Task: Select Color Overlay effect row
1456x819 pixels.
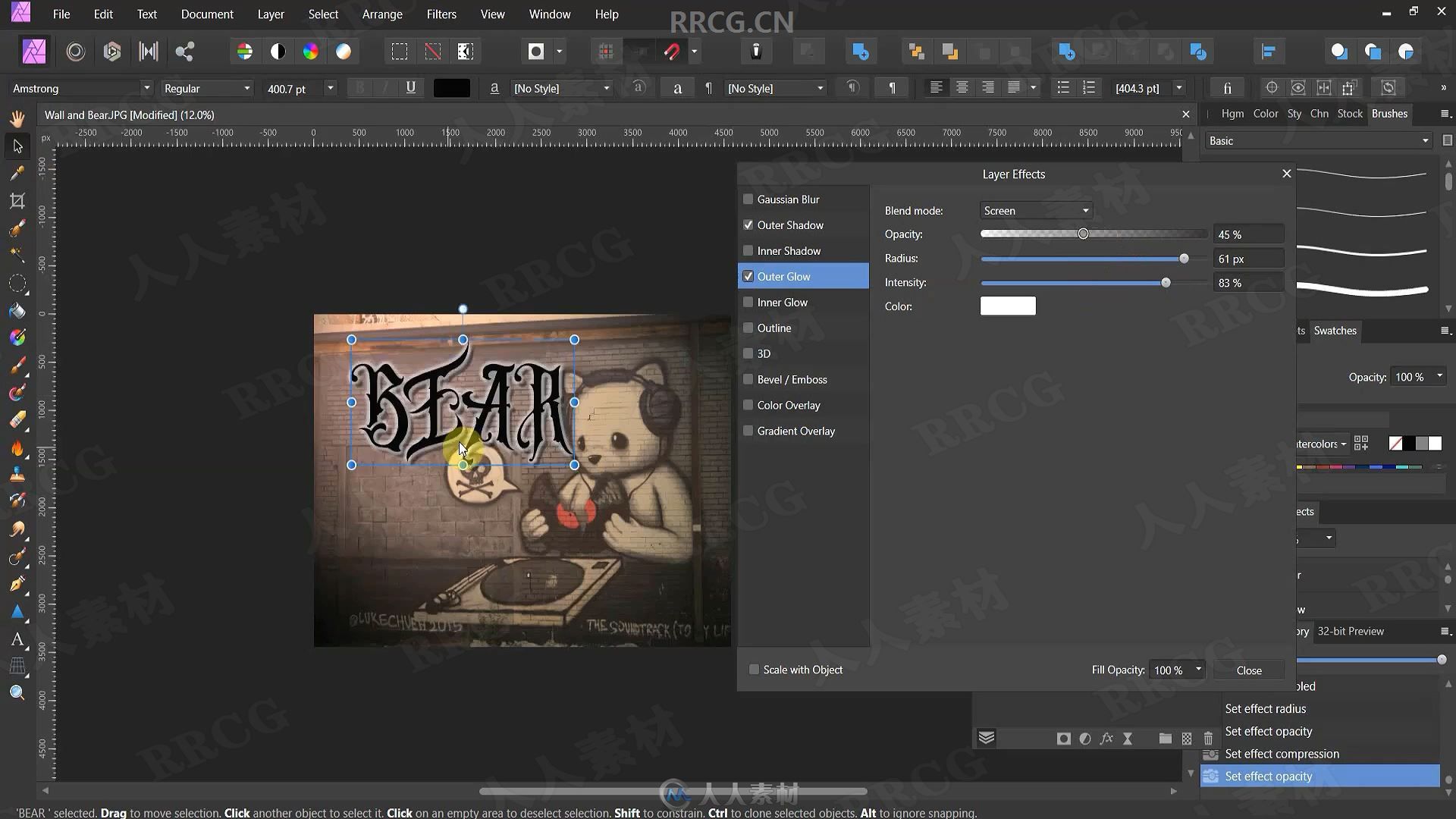Action: pos(803,406)
